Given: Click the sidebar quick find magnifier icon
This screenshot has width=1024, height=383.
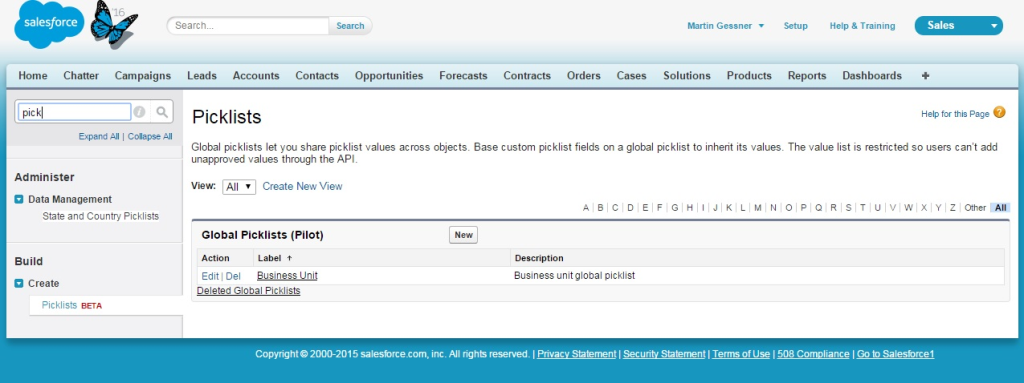Looking at the screenshot, I should [162, 112].
